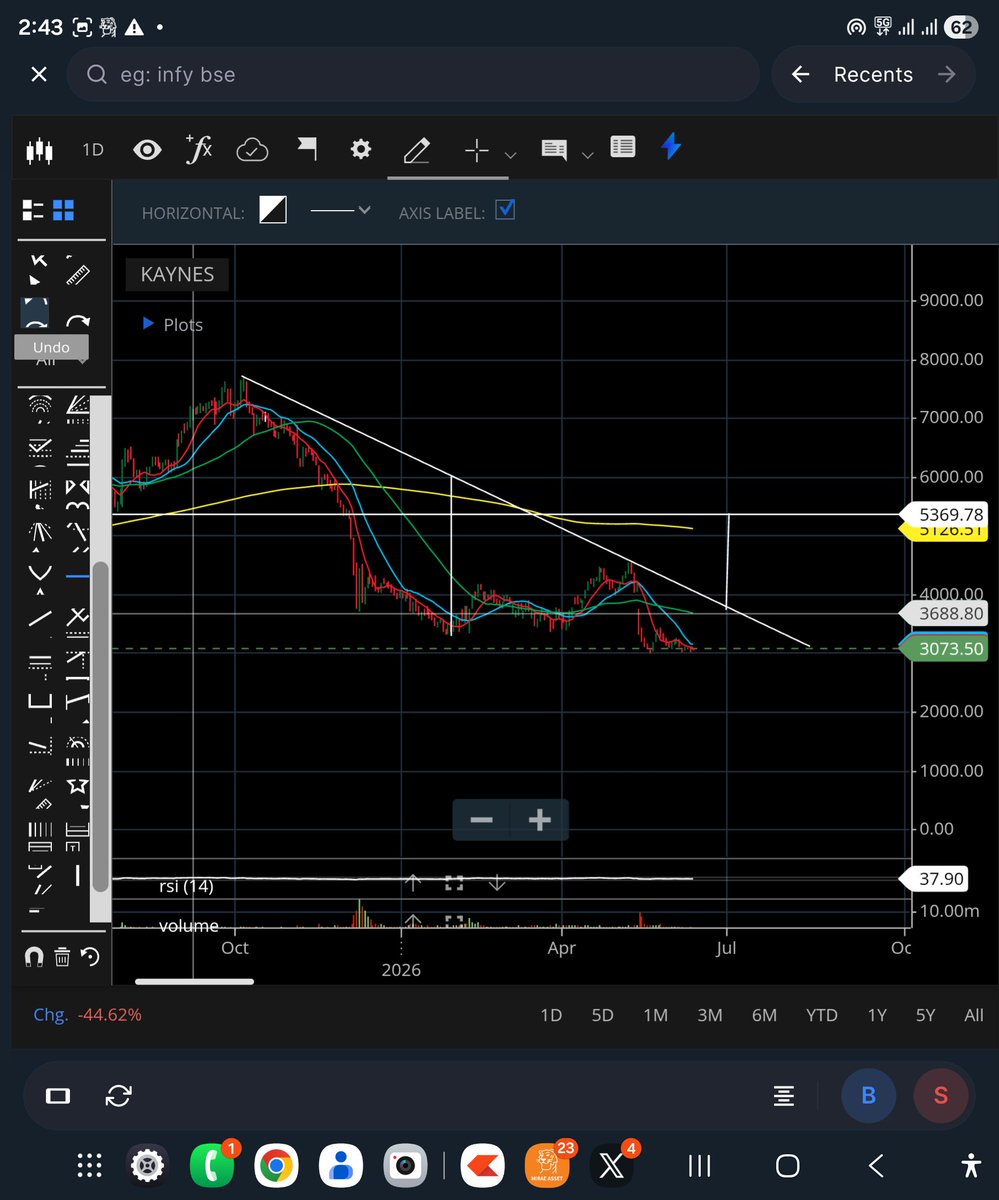Click the chart horizontal scrollbar thumb
Image resolution: width=999 pixels, height=1200 pixels.
pos(194,981)
